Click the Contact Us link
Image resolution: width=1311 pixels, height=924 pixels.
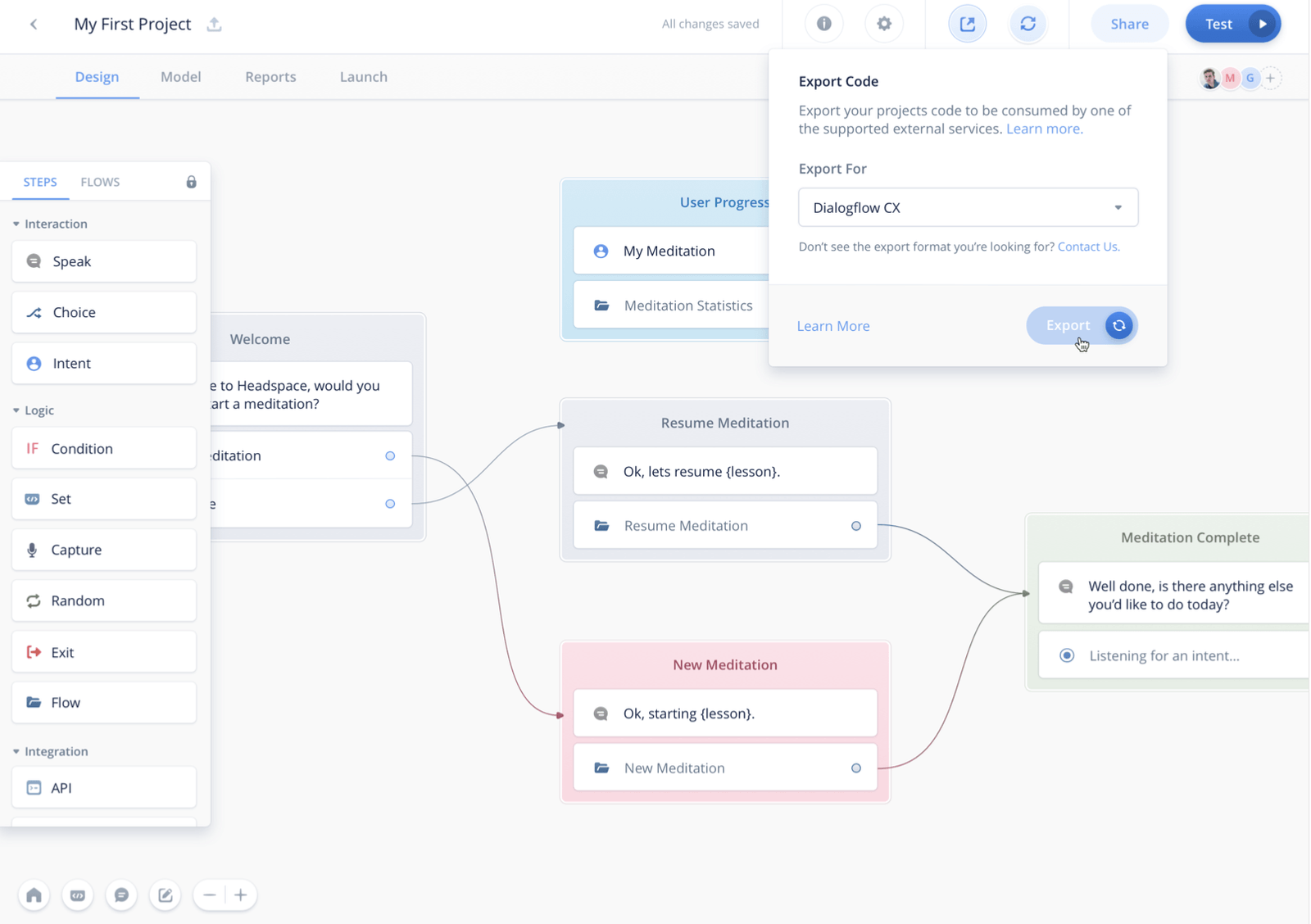point(1088,247)
